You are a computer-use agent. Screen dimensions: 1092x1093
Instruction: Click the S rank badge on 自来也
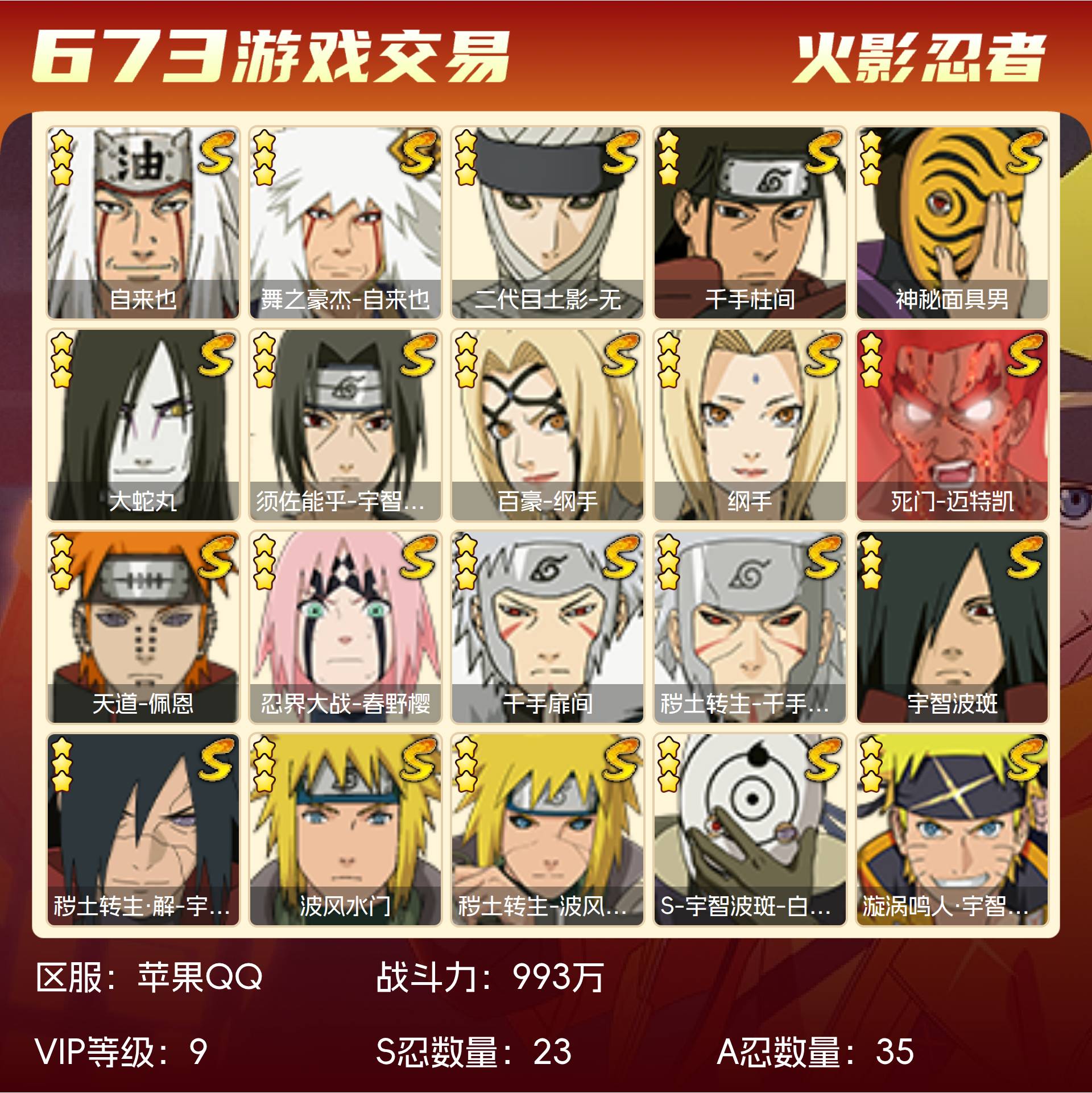[x=217, y=152]
